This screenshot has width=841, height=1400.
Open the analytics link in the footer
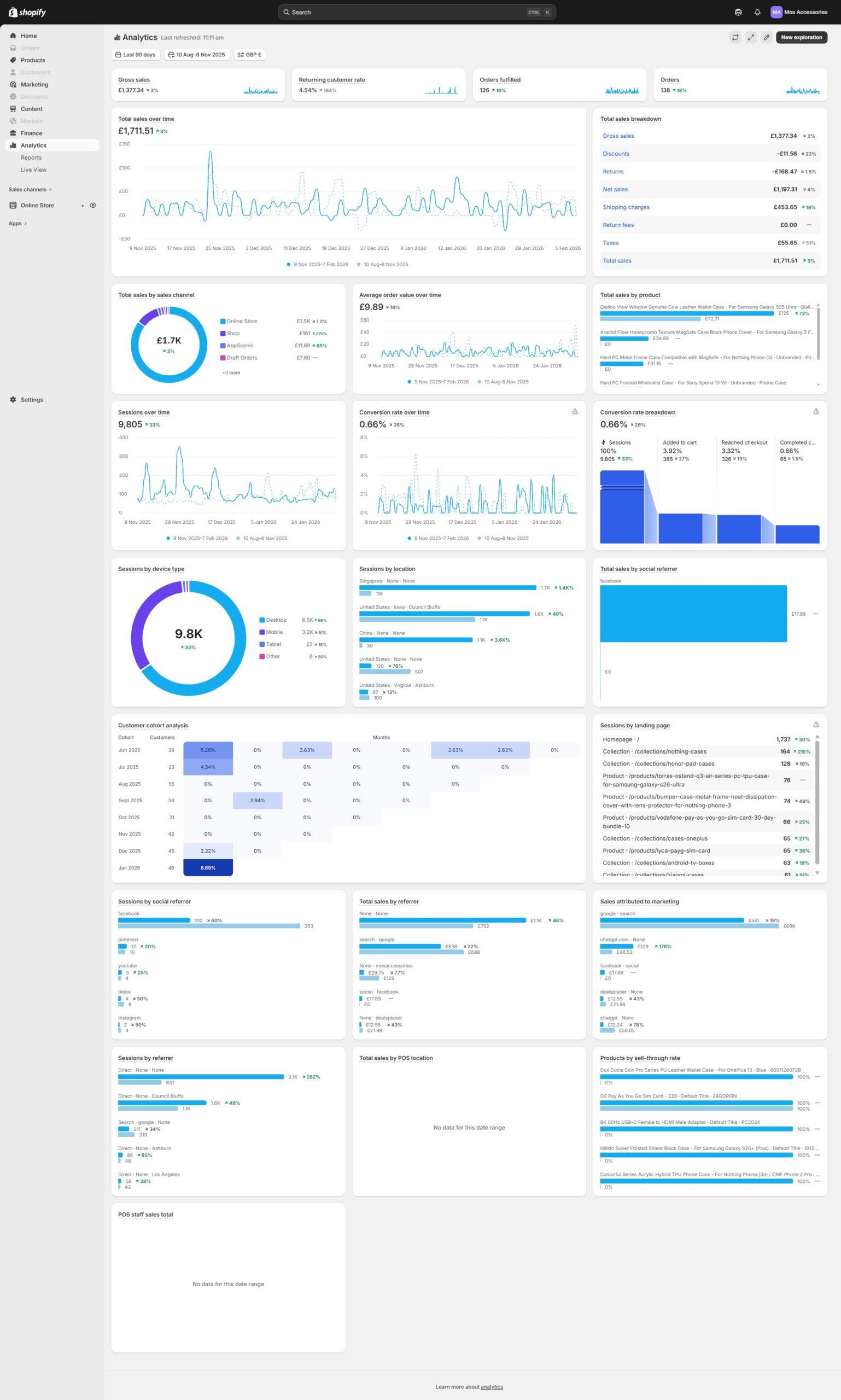pos(492,1386)
